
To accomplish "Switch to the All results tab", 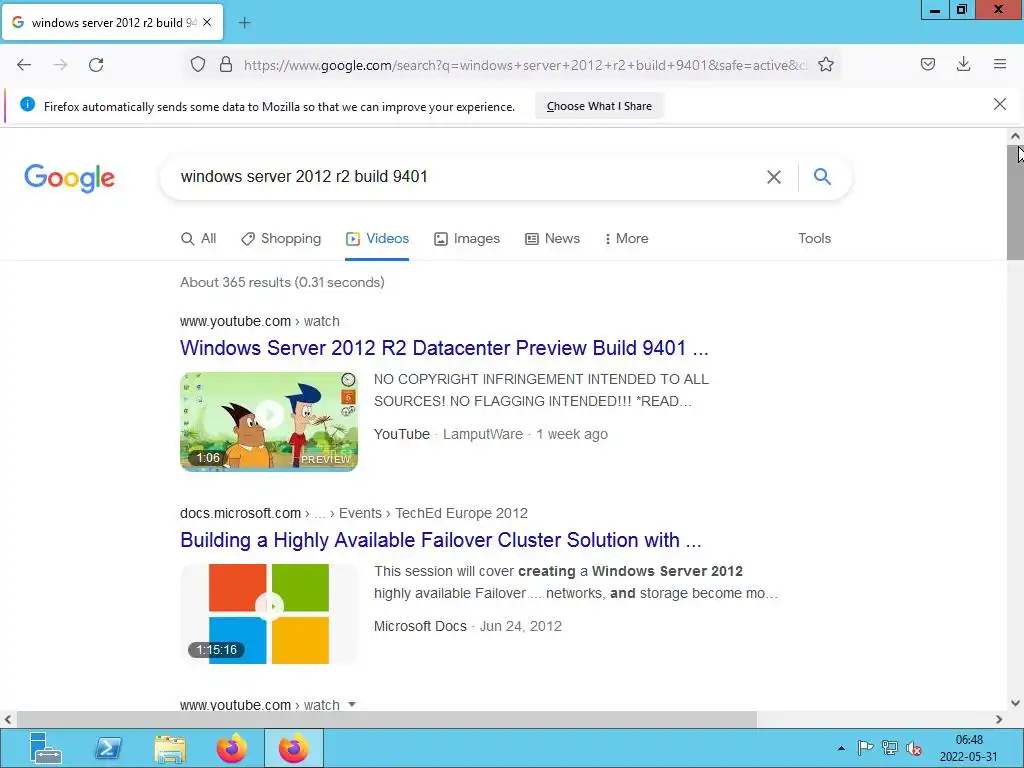I will click(x=199, y=238).
